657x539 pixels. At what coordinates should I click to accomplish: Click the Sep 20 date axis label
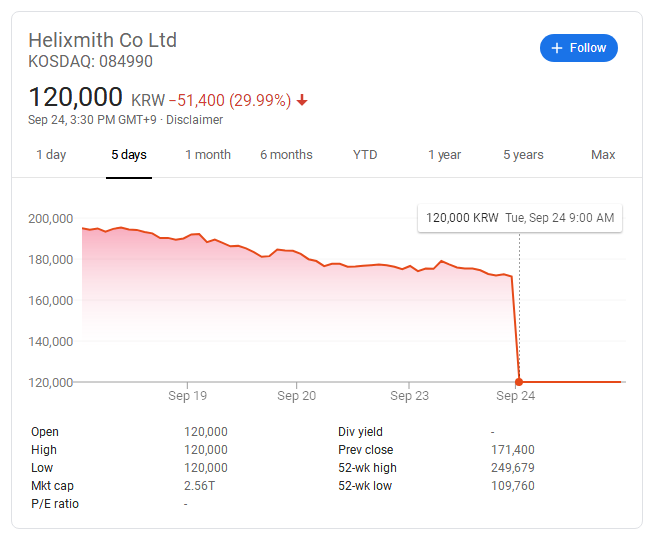pyautogui.click(x=296, y=396)
